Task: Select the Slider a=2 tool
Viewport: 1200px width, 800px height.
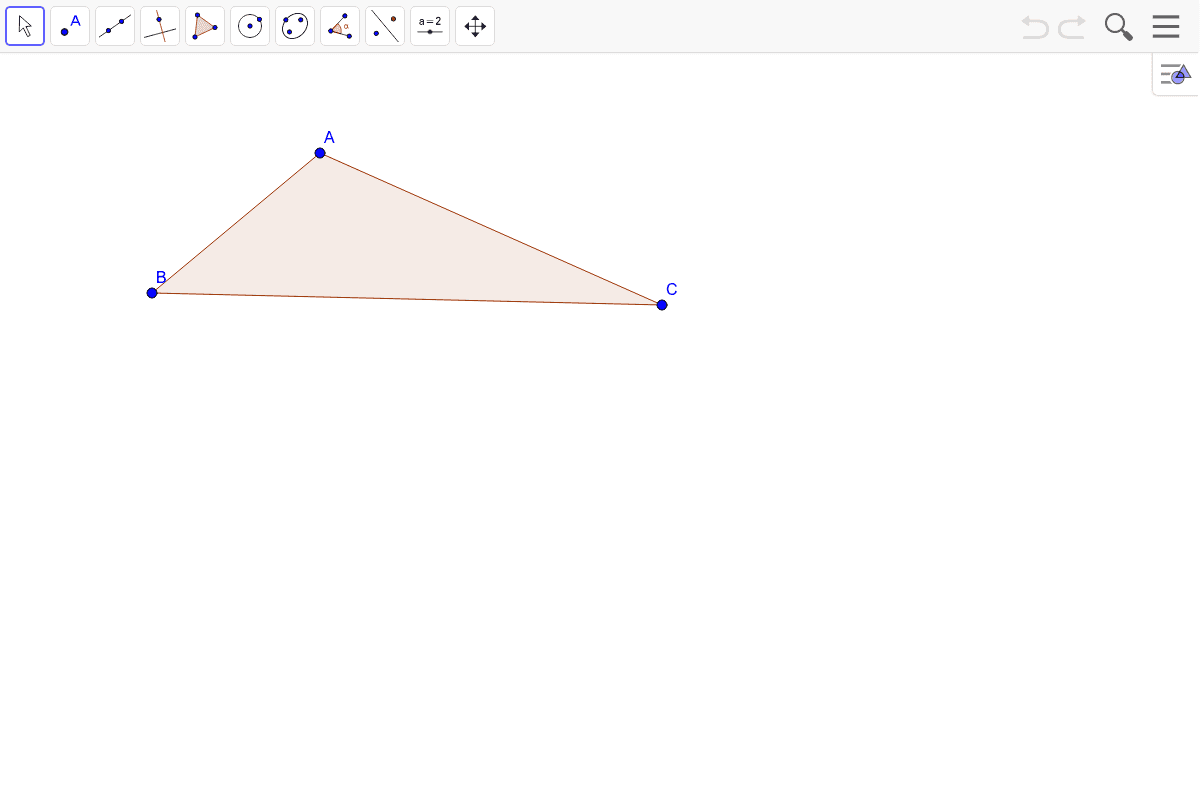Action: coord(430,26)
